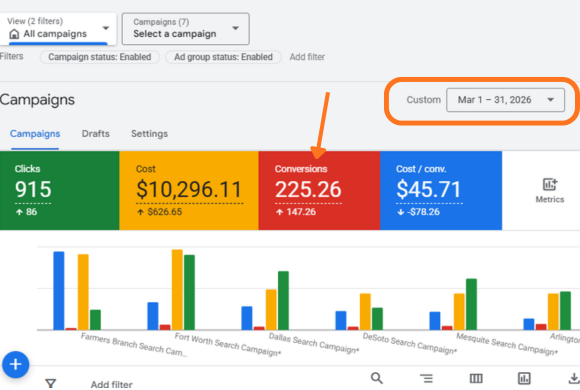Open the columns icon

coord(476,378)
